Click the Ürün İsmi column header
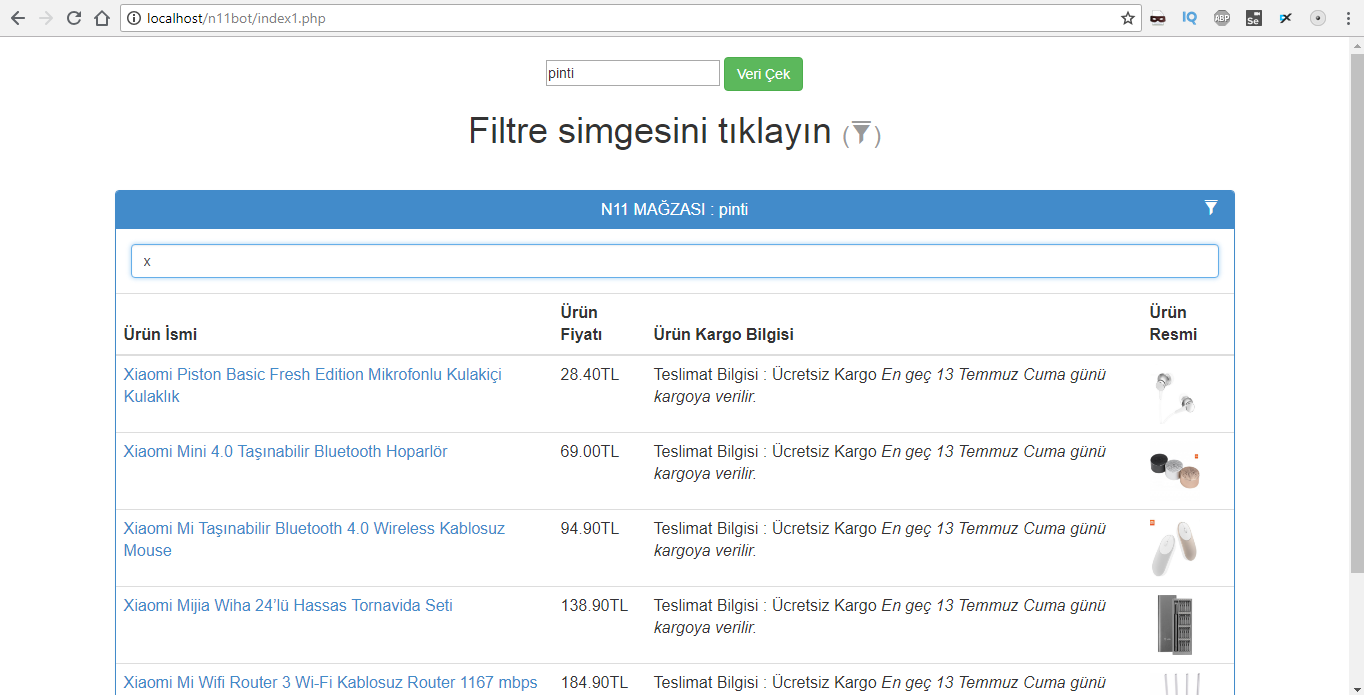1364x695 pixels. [x=160, y=334]
